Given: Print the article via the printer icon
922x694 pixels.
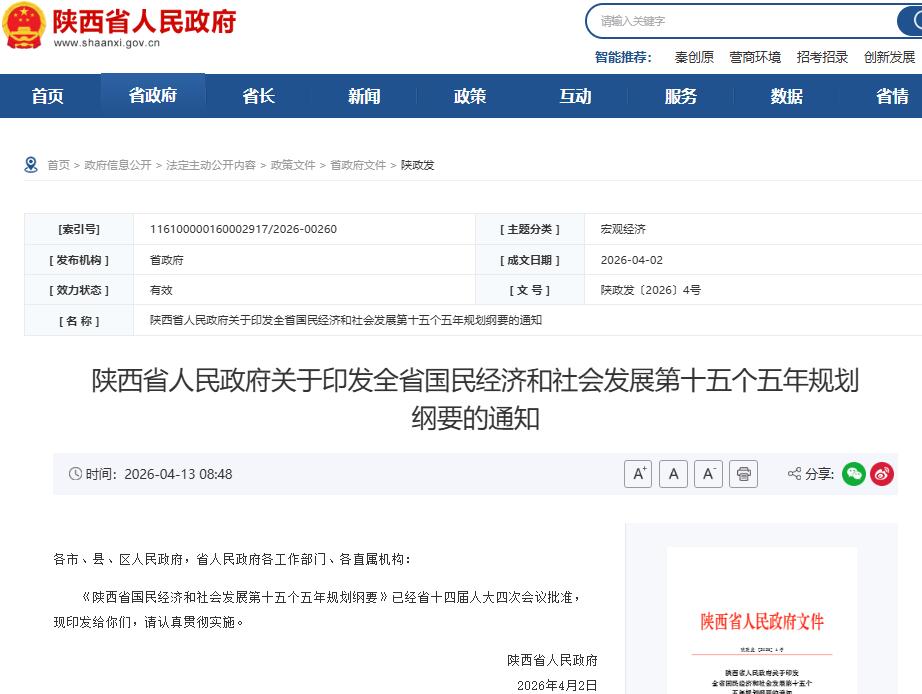Looking at the screenshot, I should [743, 474].
